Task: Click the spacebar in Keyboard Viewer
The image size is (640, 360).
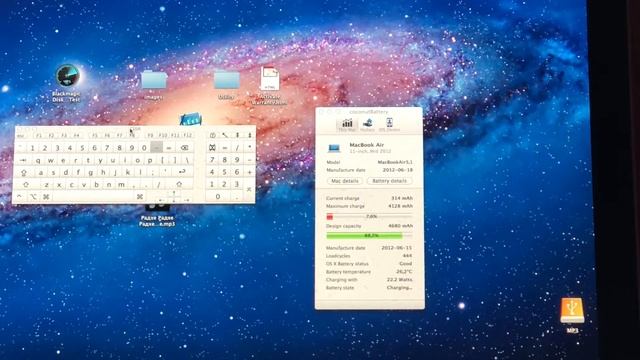Action: tap(93, 197)
